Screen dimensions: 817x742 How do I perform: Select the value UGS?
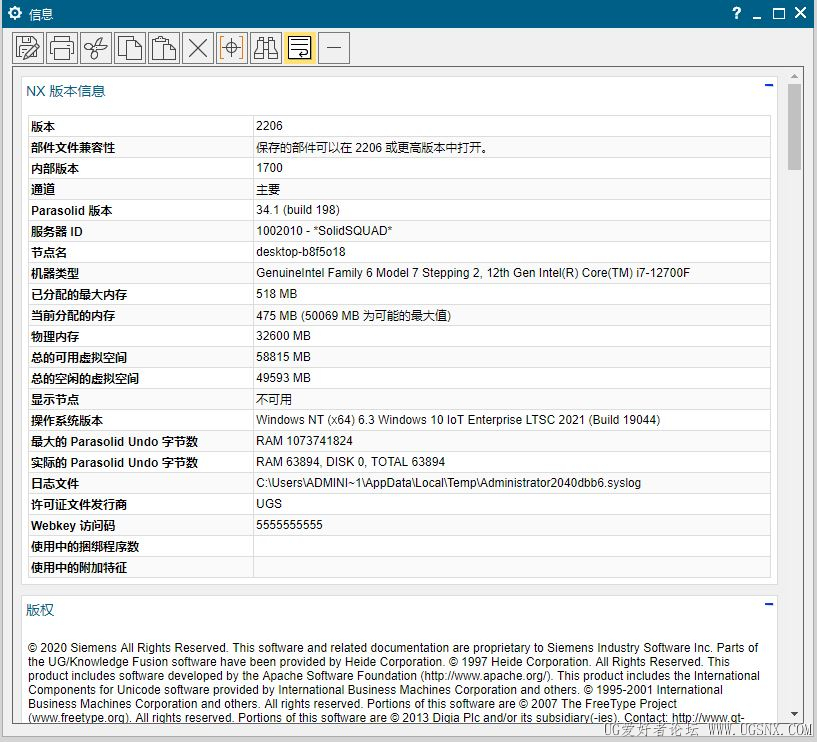269,504
